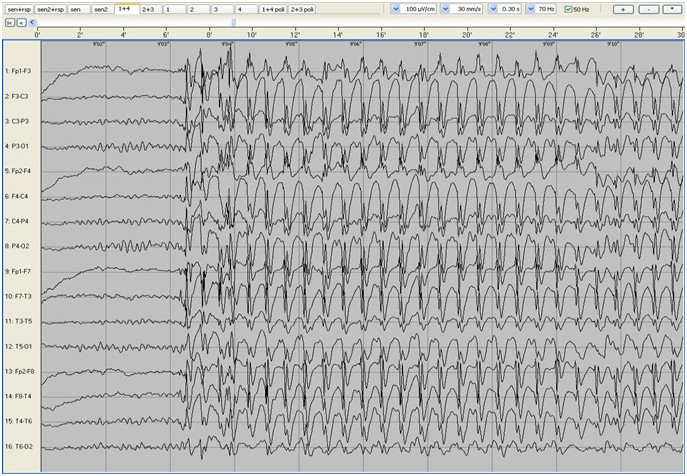Select the 1+4 montage tab
687x476 pixels.
tap(127, 8)
